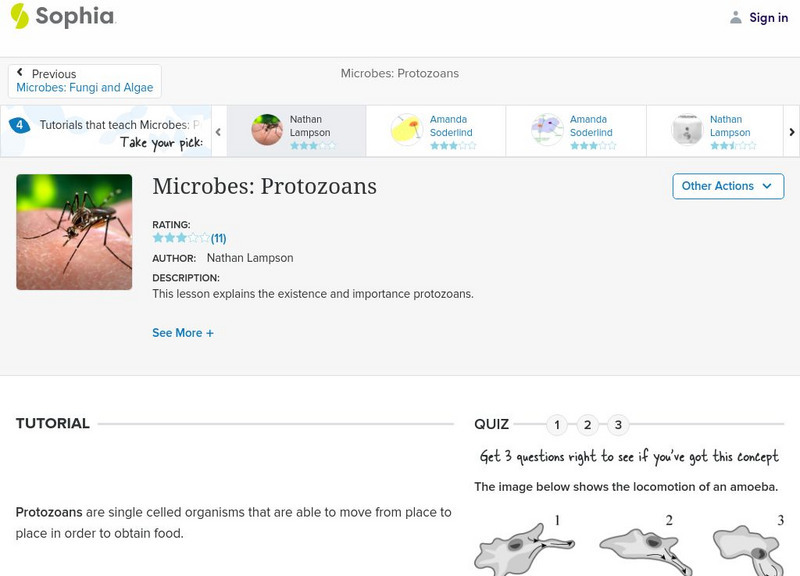800x576 pixels.
Task: Click the (11) ratings count link
Action: (218, 238)
